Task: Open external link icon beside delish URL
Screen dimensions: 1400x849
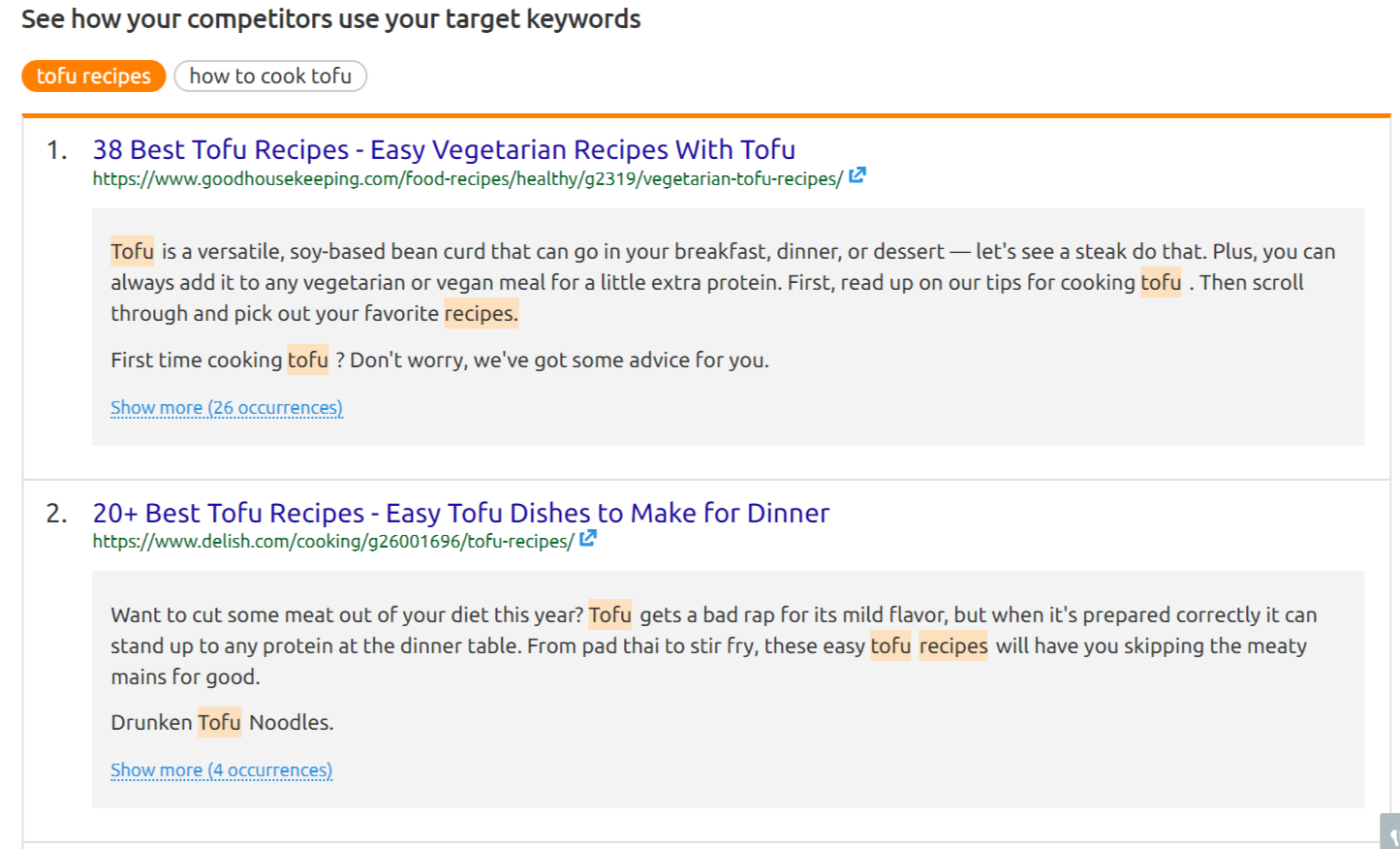Action: (588, 539)
